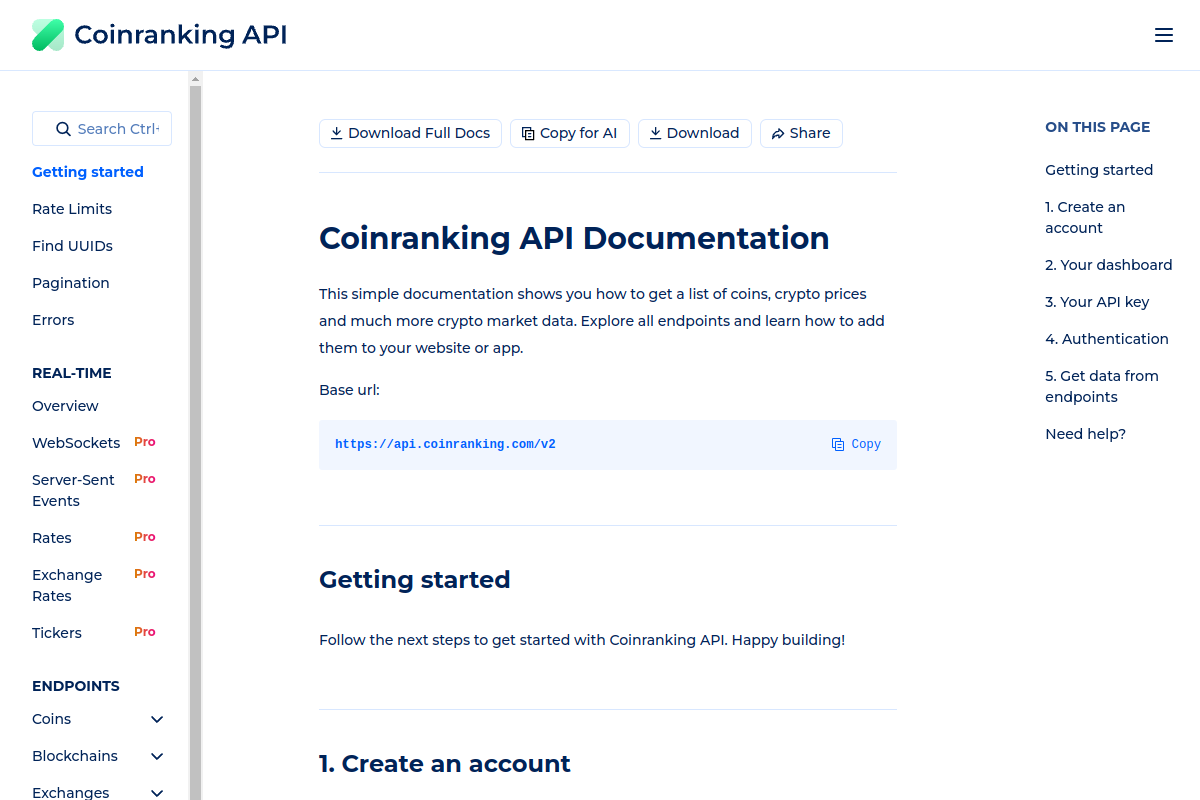Click the Pro badge next to Rates
This screenshot has height=800, width=1200.
point(145,537)
